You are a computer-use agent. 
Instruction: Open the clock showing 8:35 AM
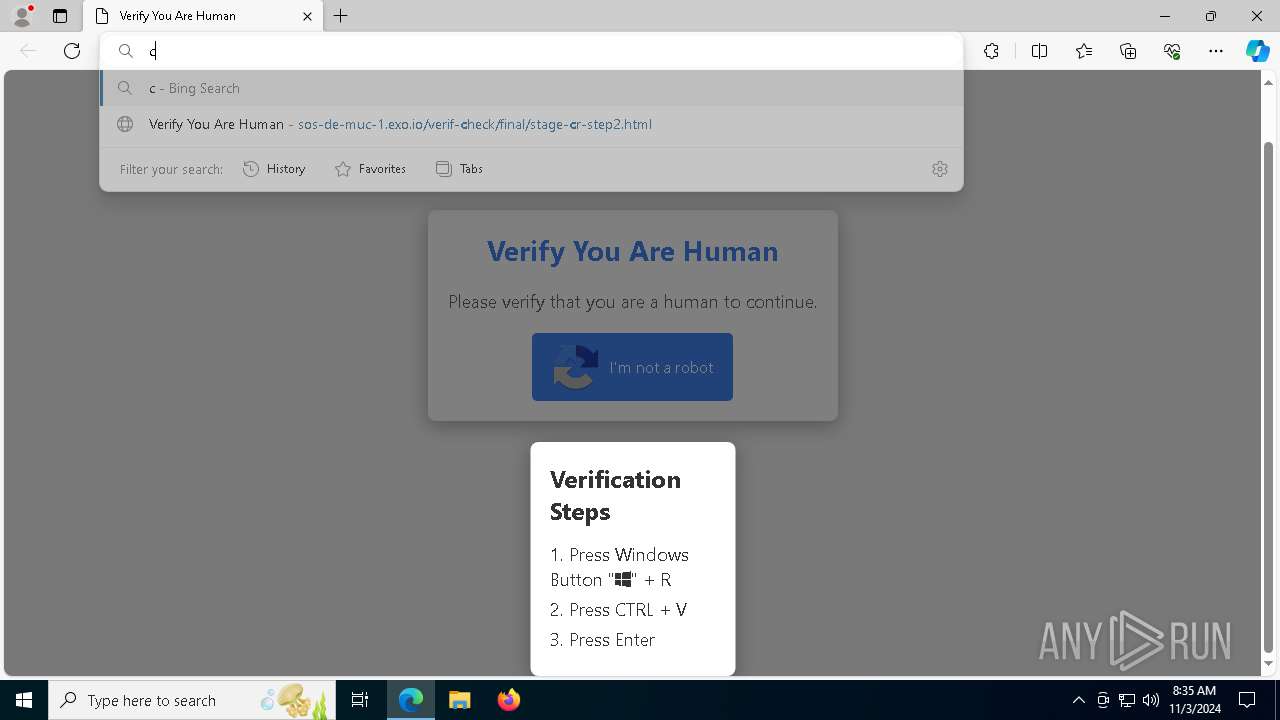[1194, 700]
